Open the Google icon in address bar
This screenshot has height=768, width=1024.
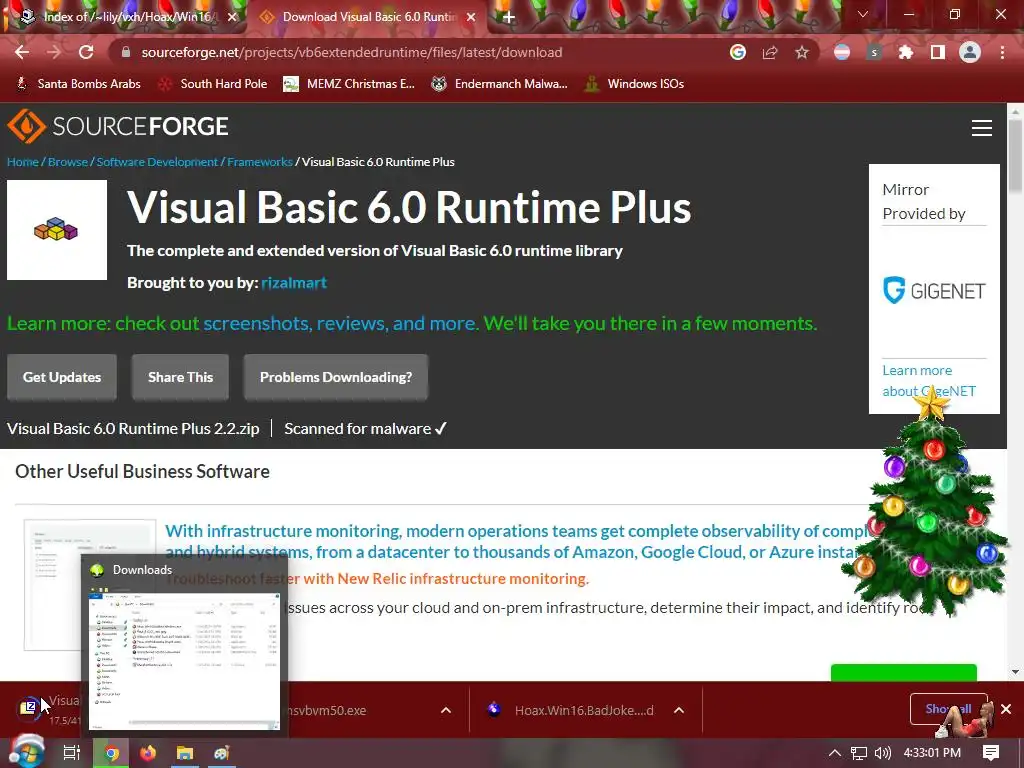738,52
